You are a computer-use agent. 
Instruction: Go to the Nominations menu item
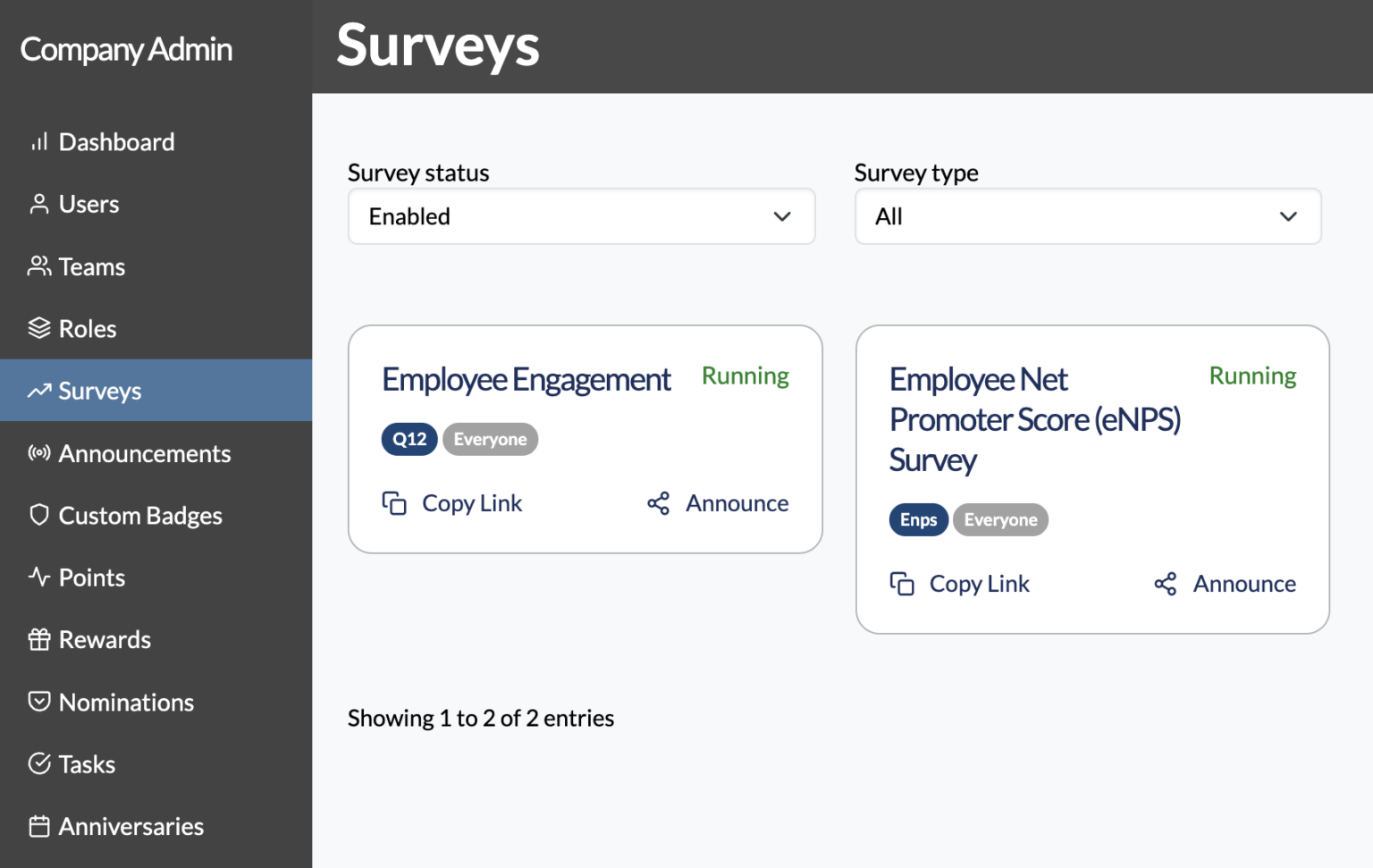click(126, 702)
